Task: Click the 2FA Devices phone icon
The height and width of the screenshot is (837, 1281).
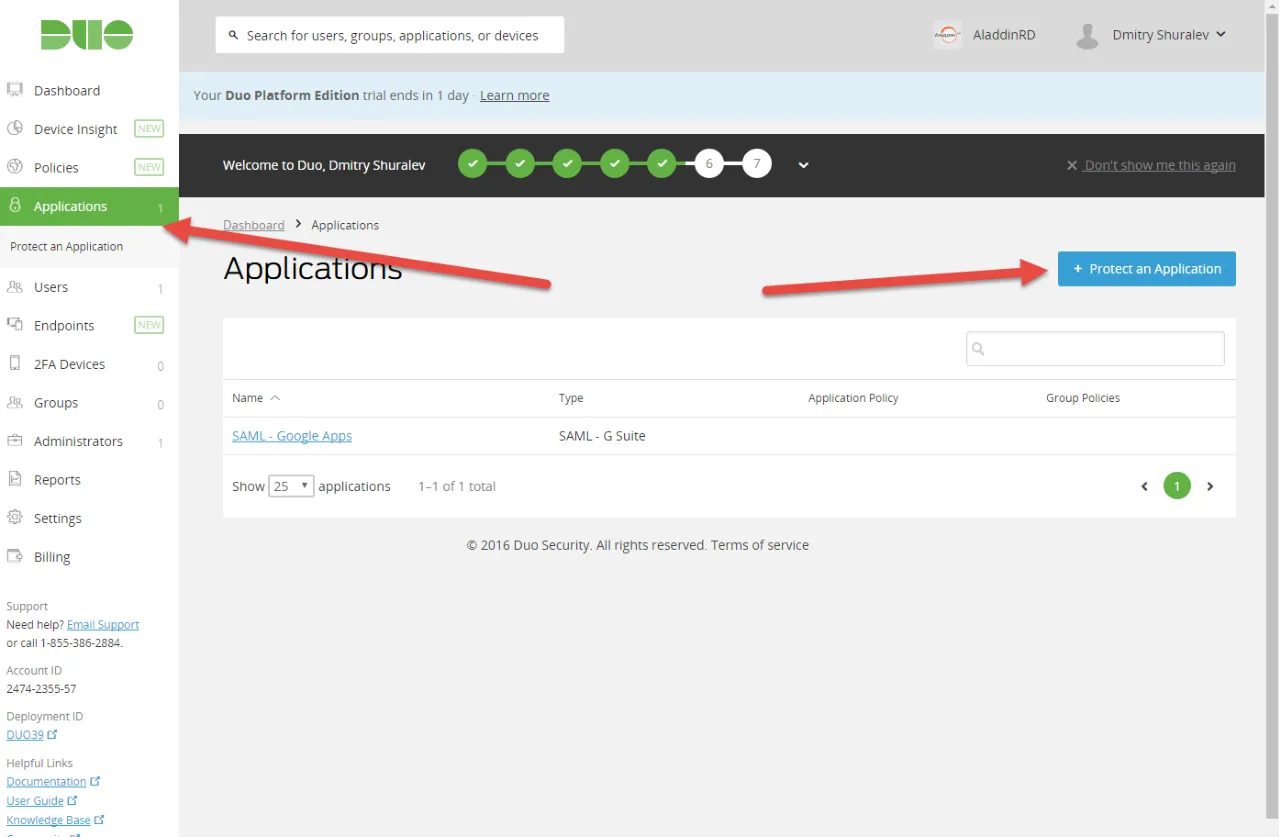Action: (x=15, y=364)
